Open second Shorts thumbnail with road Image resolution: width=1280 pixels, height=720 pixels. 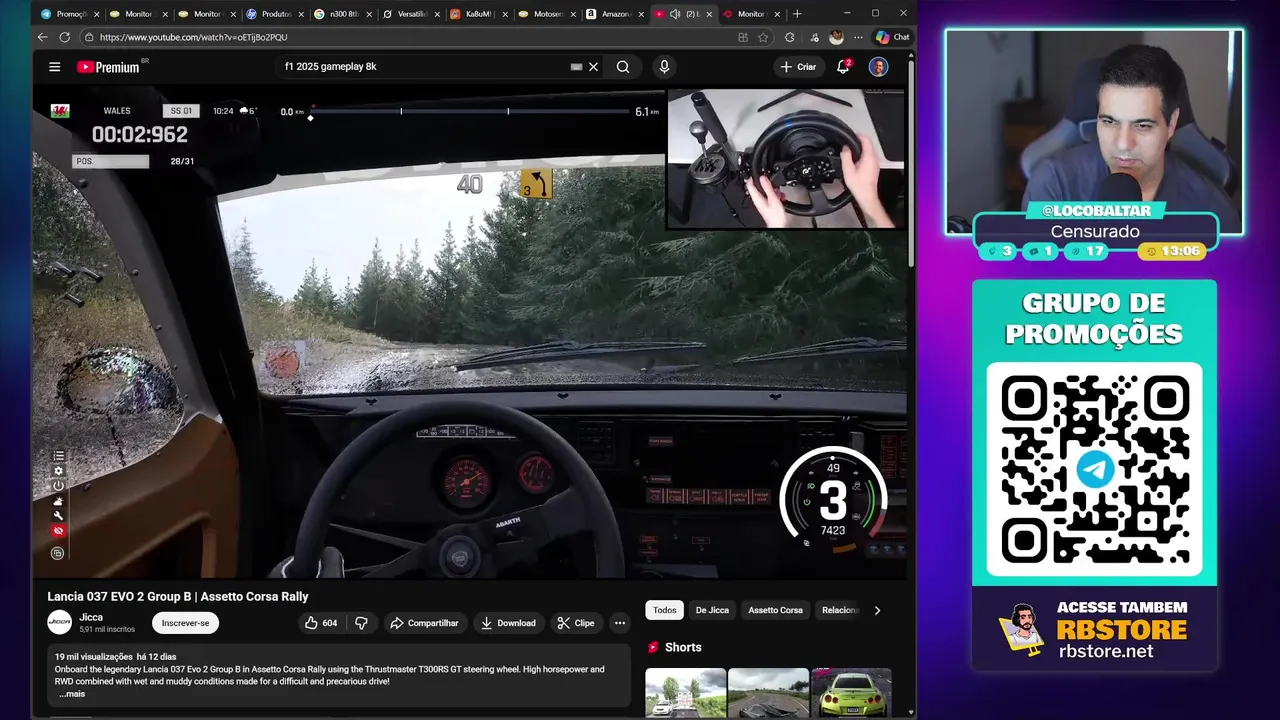768,692
